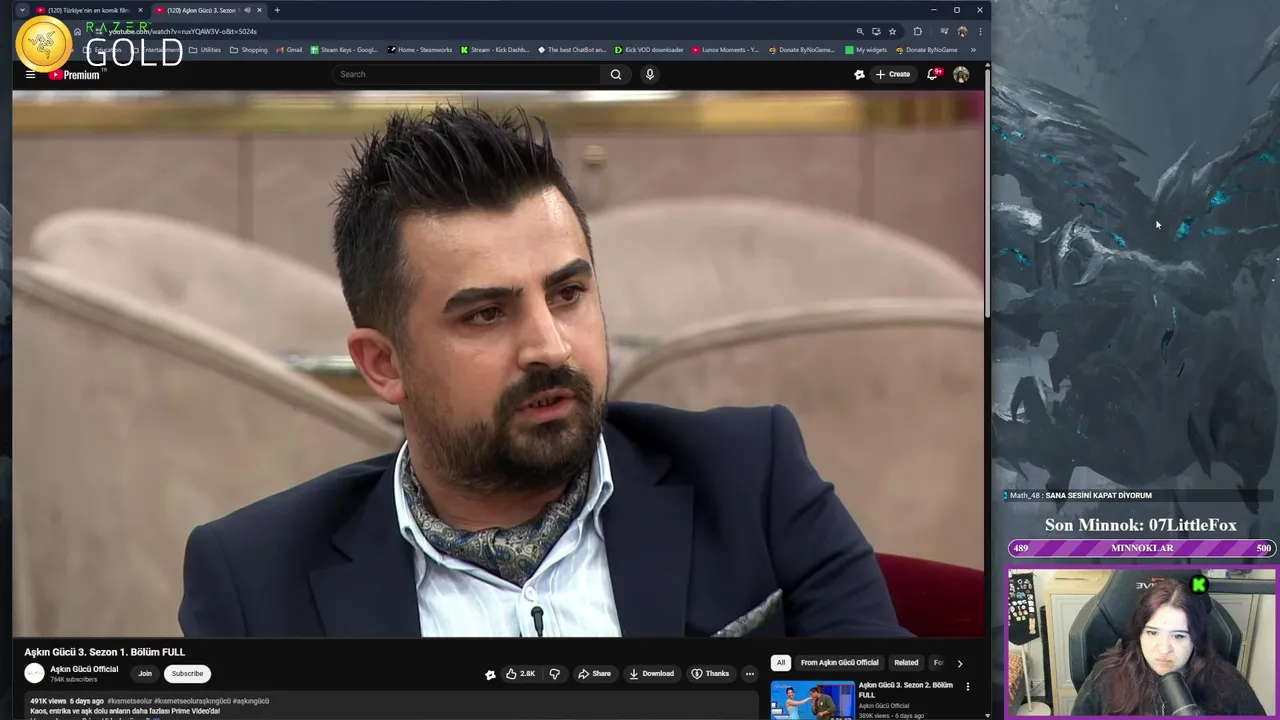Open the Aşkın Gücü 3. Sezon 2. Bölüm FULL title
Viewport: 1280px width, 720px height.
[906, 690]
